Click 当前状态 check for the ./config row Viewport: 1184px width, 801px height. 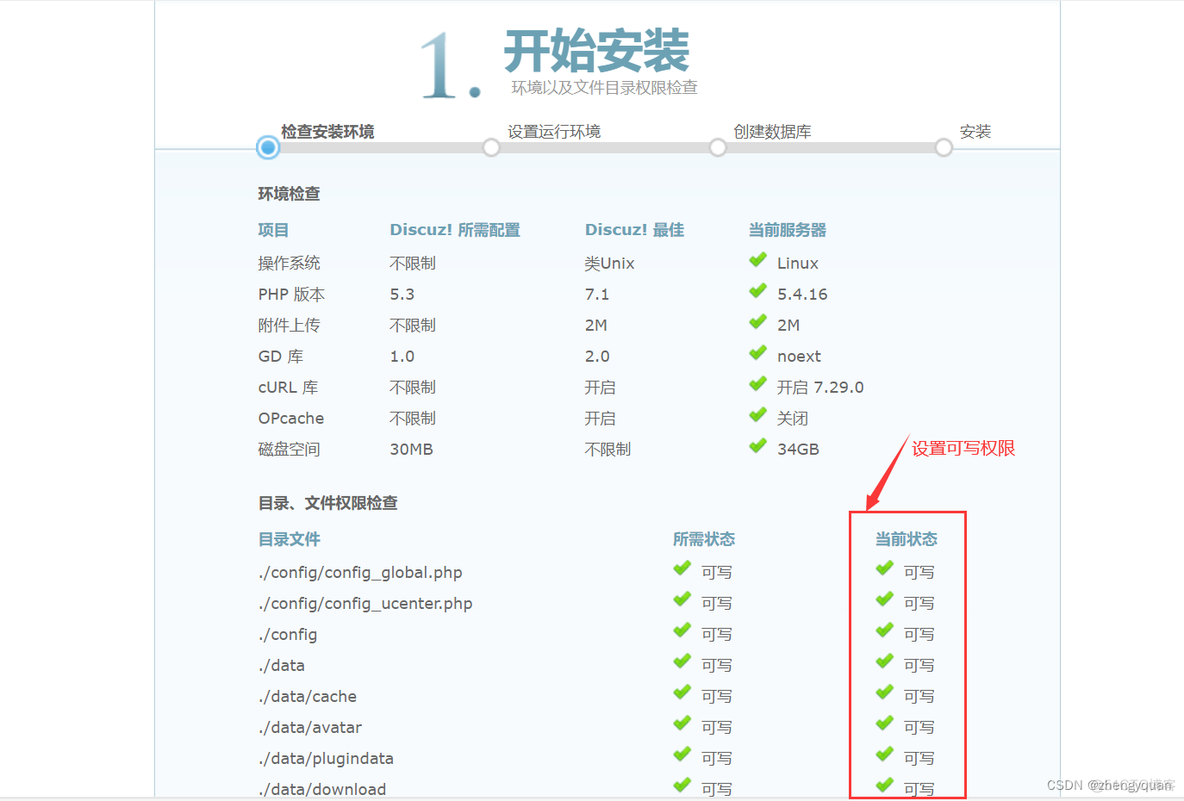click(x=885, y=630)
